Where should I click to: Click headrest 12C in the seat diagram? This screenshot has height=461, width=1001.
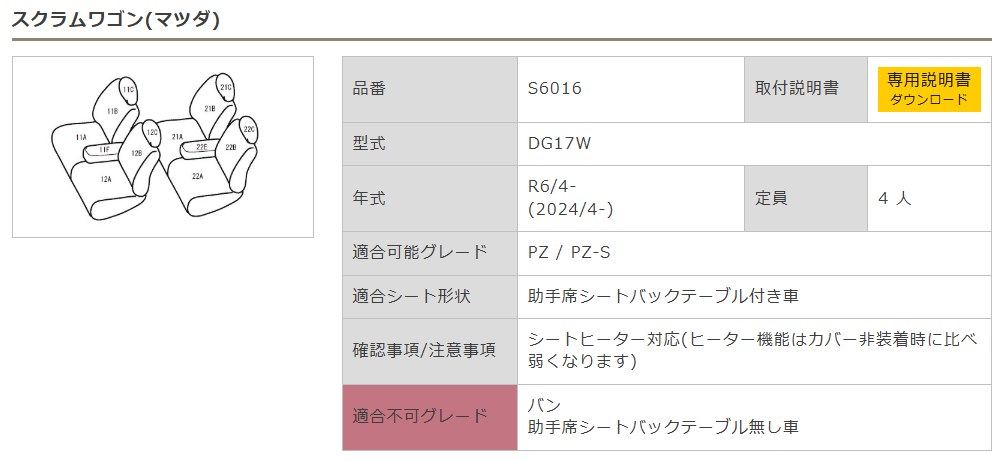pyautogui.click(x=152, y=131)
